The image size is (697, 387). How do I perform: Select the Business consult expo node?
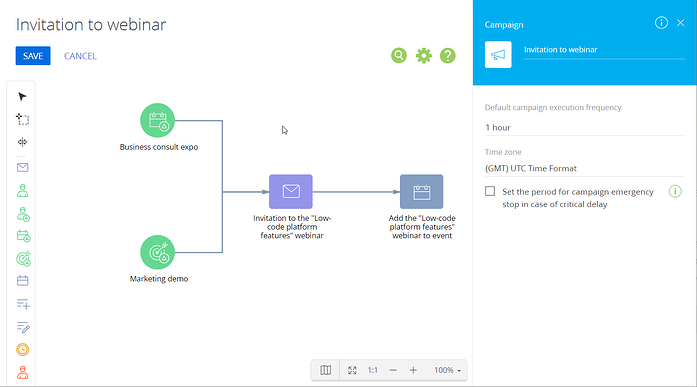coord(157,120)
